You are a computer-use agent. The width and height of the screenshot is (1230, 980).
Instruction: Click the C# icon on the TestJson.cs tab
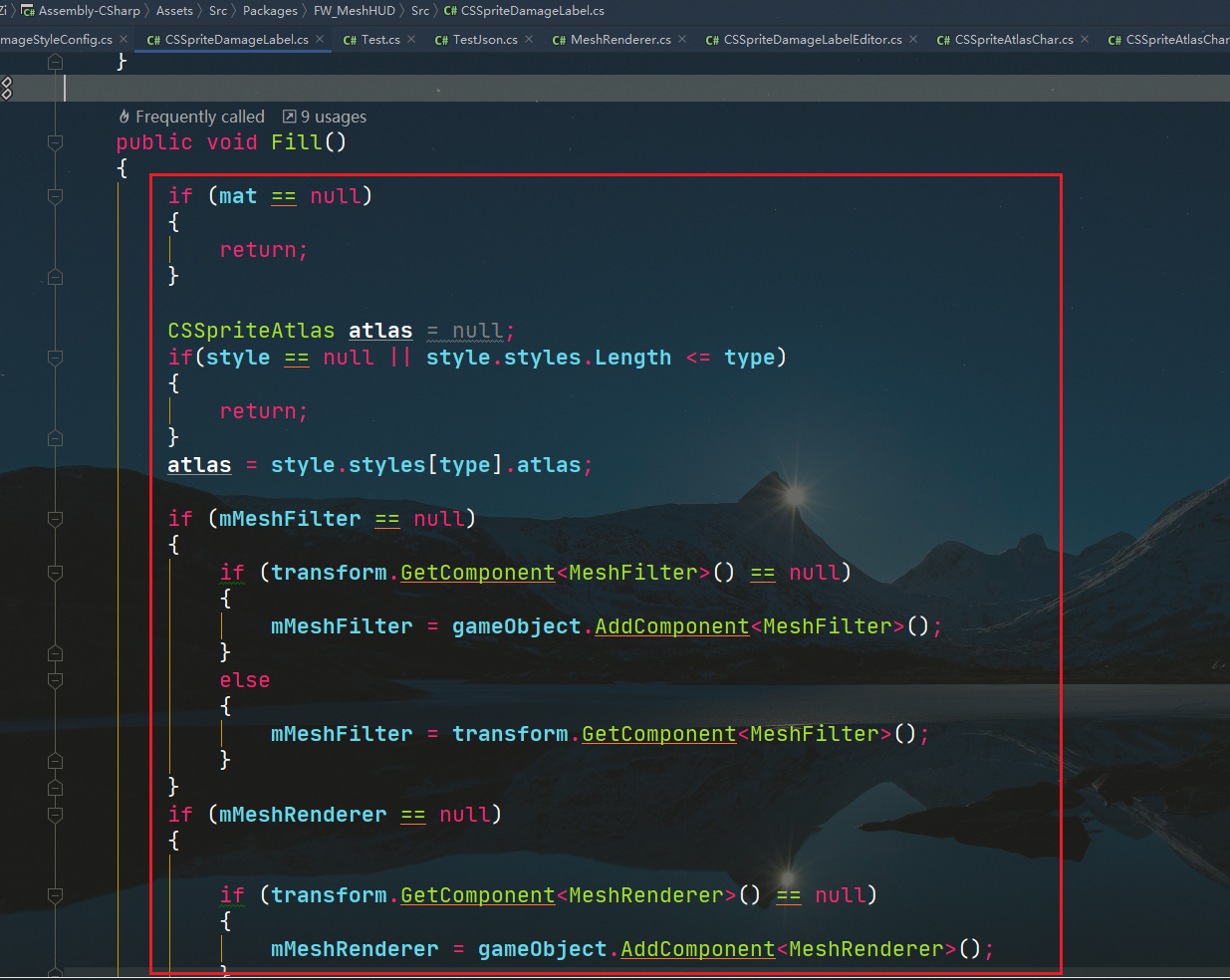point(441,40)
